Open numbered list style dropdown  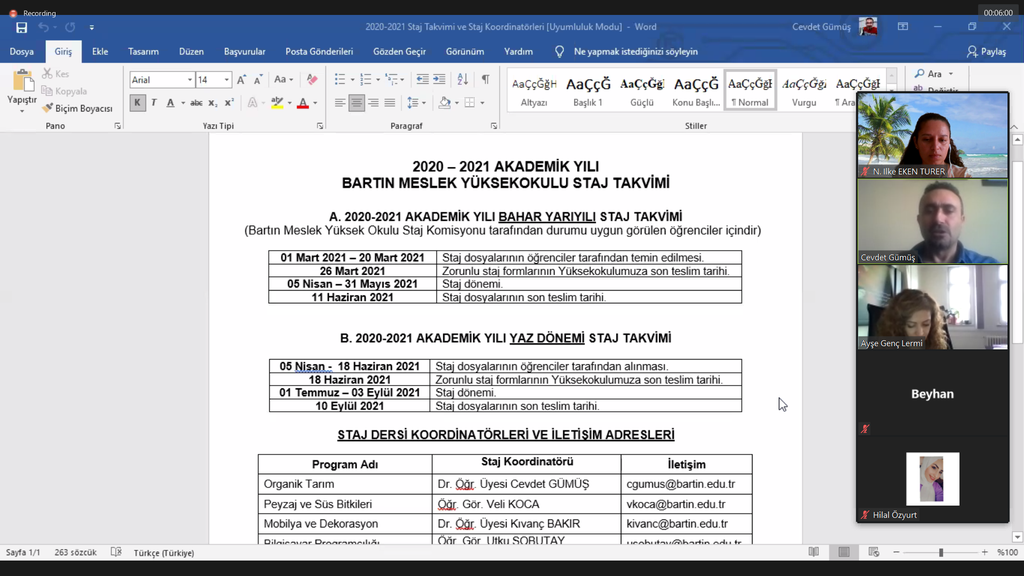(378, 80)
